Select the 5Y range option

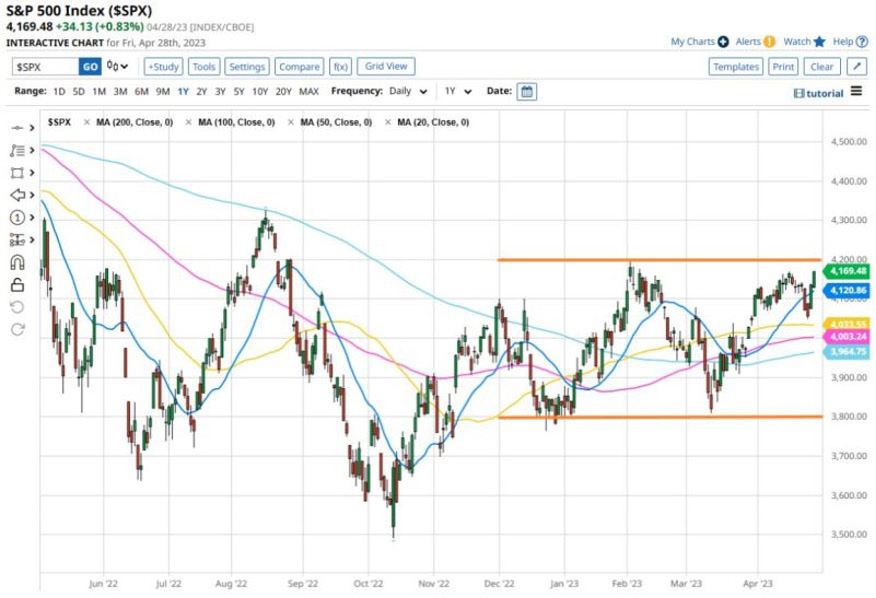coord(238,91)
